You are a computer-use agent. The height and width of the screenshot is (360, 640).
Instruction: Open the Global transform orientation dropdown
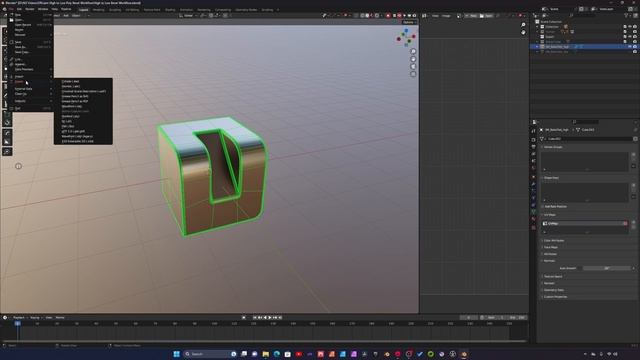pyautogui.click(x=188, y=16)
